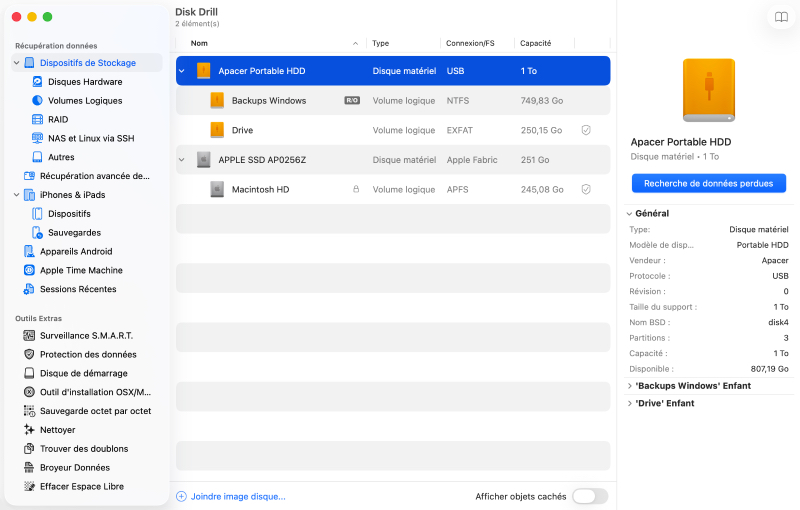The image size is (800, 510).
Task: Select the Macintosh HD volume name
Action: pyautogui.click(x=261, y=189)
